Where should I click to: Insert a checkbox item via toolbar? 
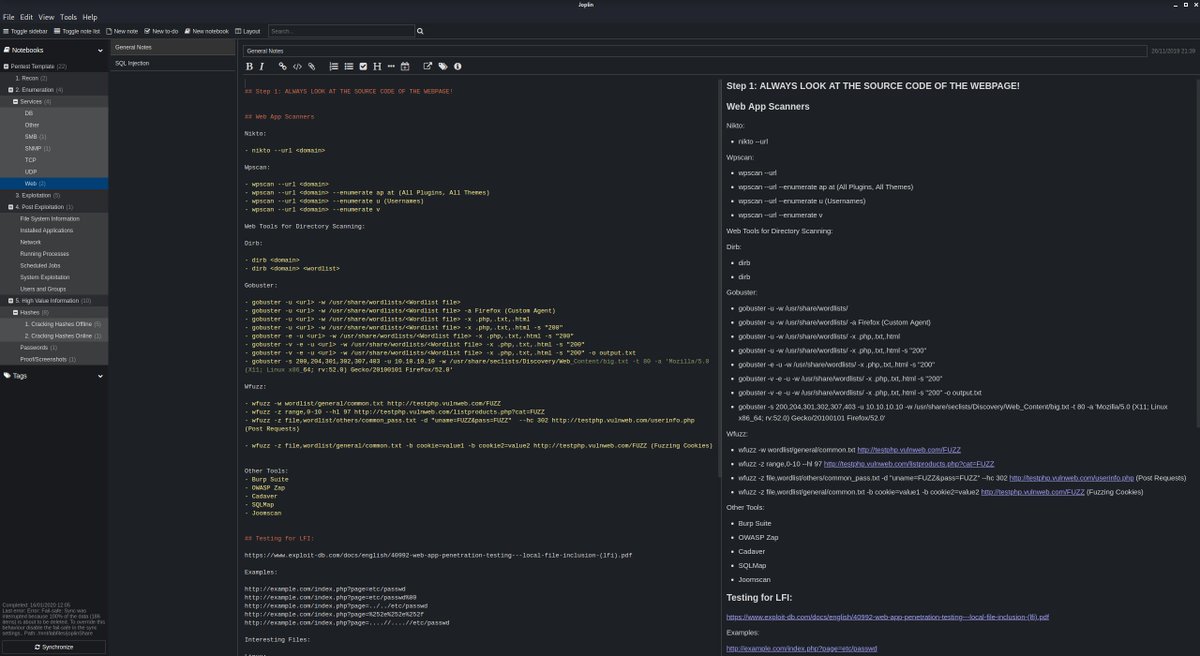(x=363, y=66)
